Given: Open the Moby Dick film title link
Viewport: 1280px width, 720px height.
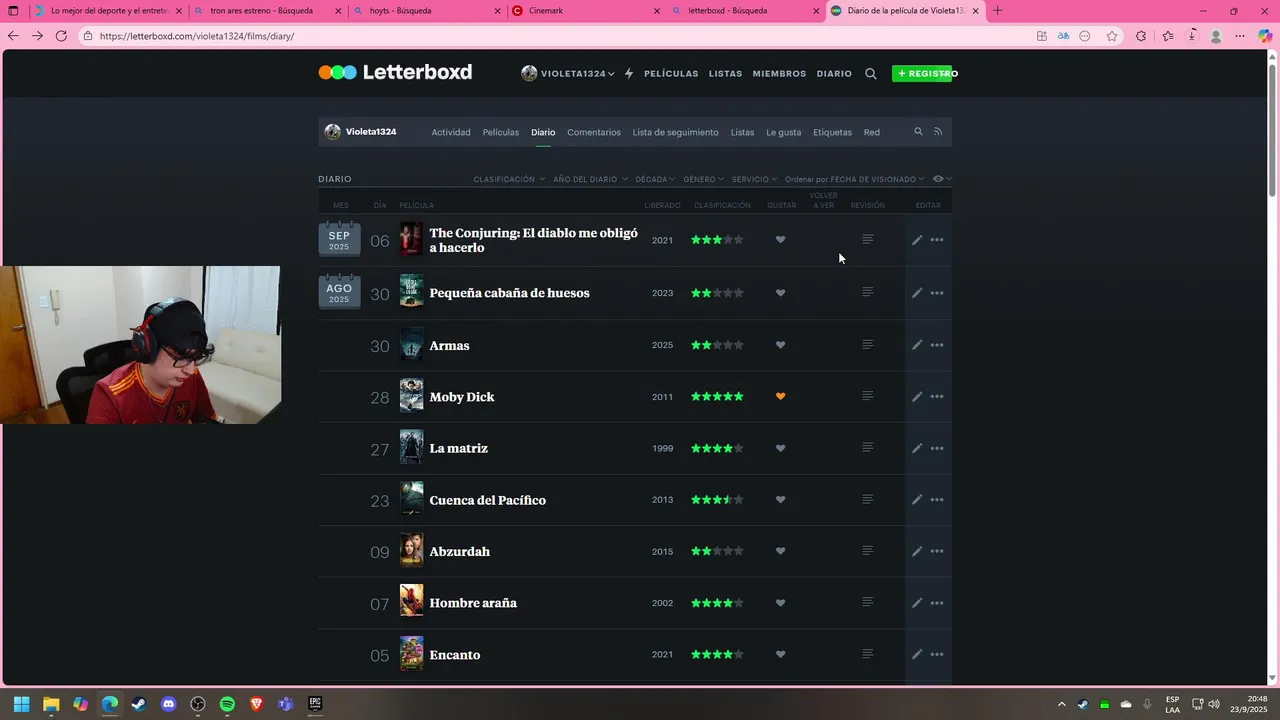Looking at the screenshot, I should tap(462, 397).
